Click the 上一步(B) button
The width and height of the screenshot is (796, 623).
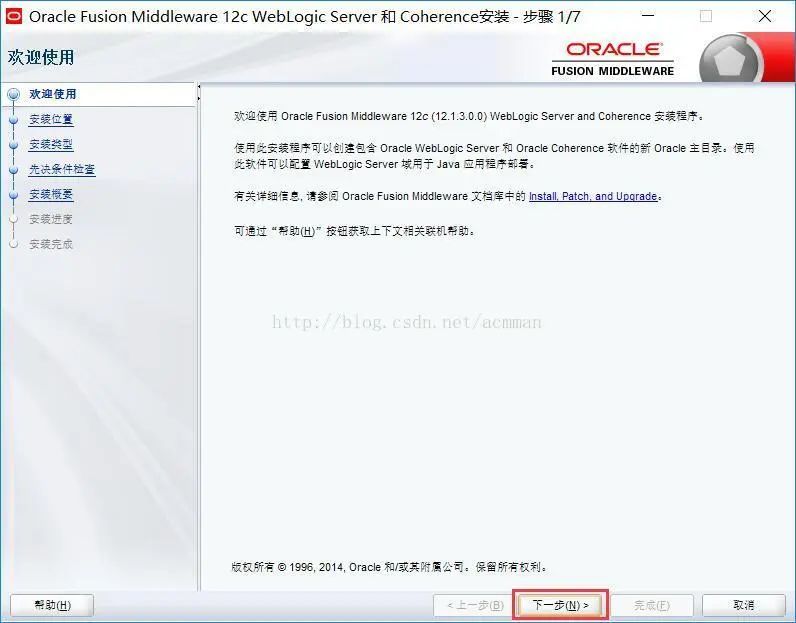[475, 605]
